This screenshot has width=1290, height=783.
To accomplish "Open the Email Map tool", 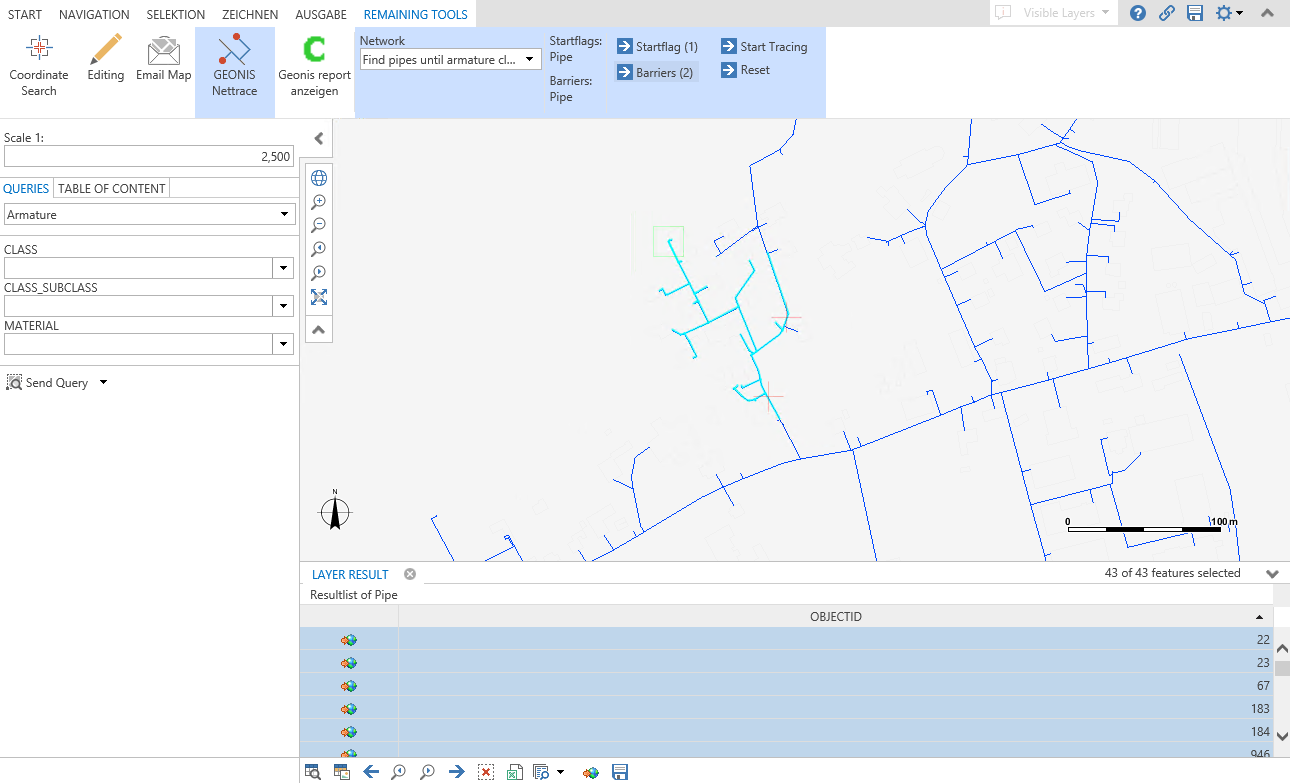I will [163, 63].
